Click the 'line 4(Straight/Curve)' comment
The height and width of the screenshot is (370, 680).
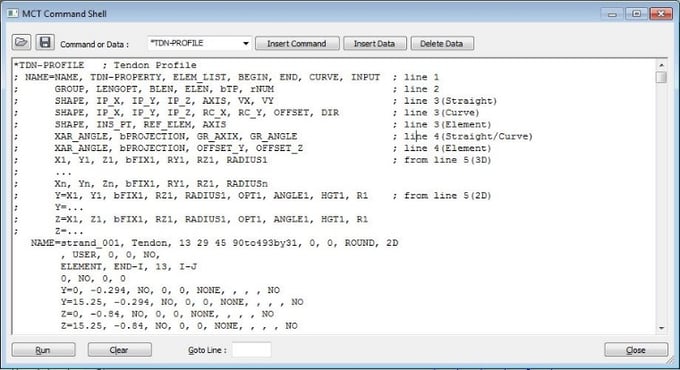point(468,136)
